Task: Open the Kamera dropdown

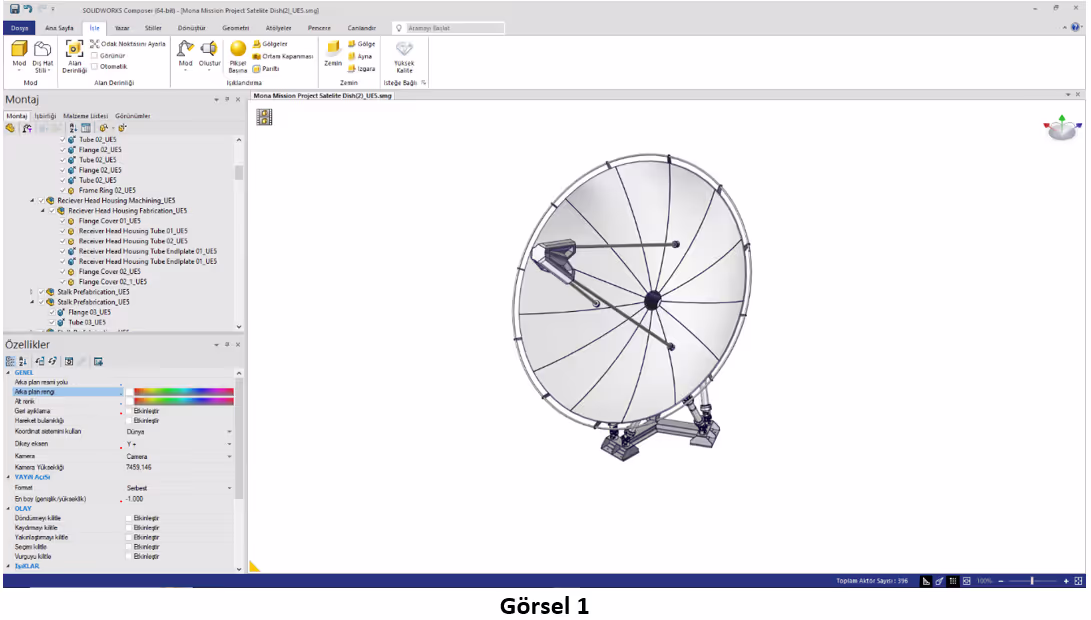Action: click(230, 456)
